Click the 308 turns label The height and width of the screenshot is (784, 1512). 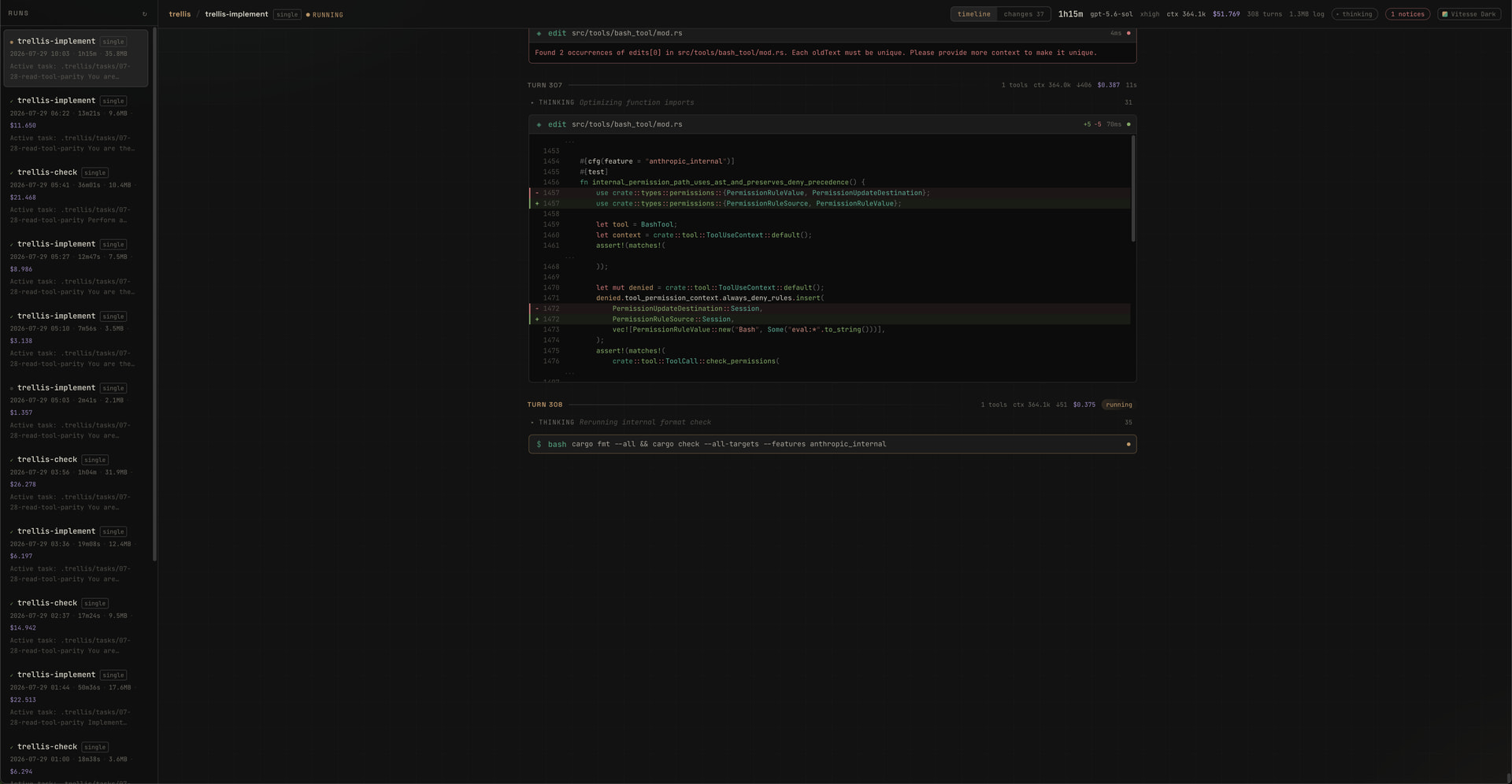click(x=1264, y=14)
